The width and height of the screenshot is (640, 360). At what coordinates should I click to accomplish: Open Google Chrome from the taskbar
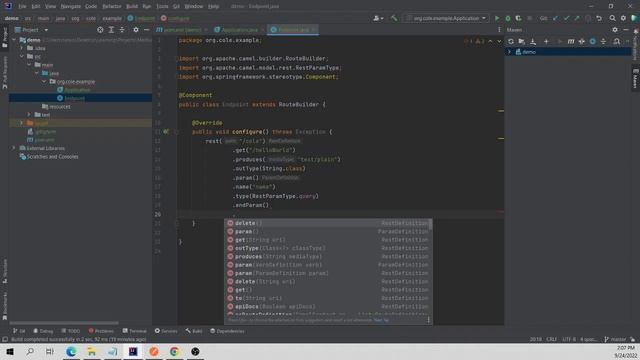(x=174, y=351)
